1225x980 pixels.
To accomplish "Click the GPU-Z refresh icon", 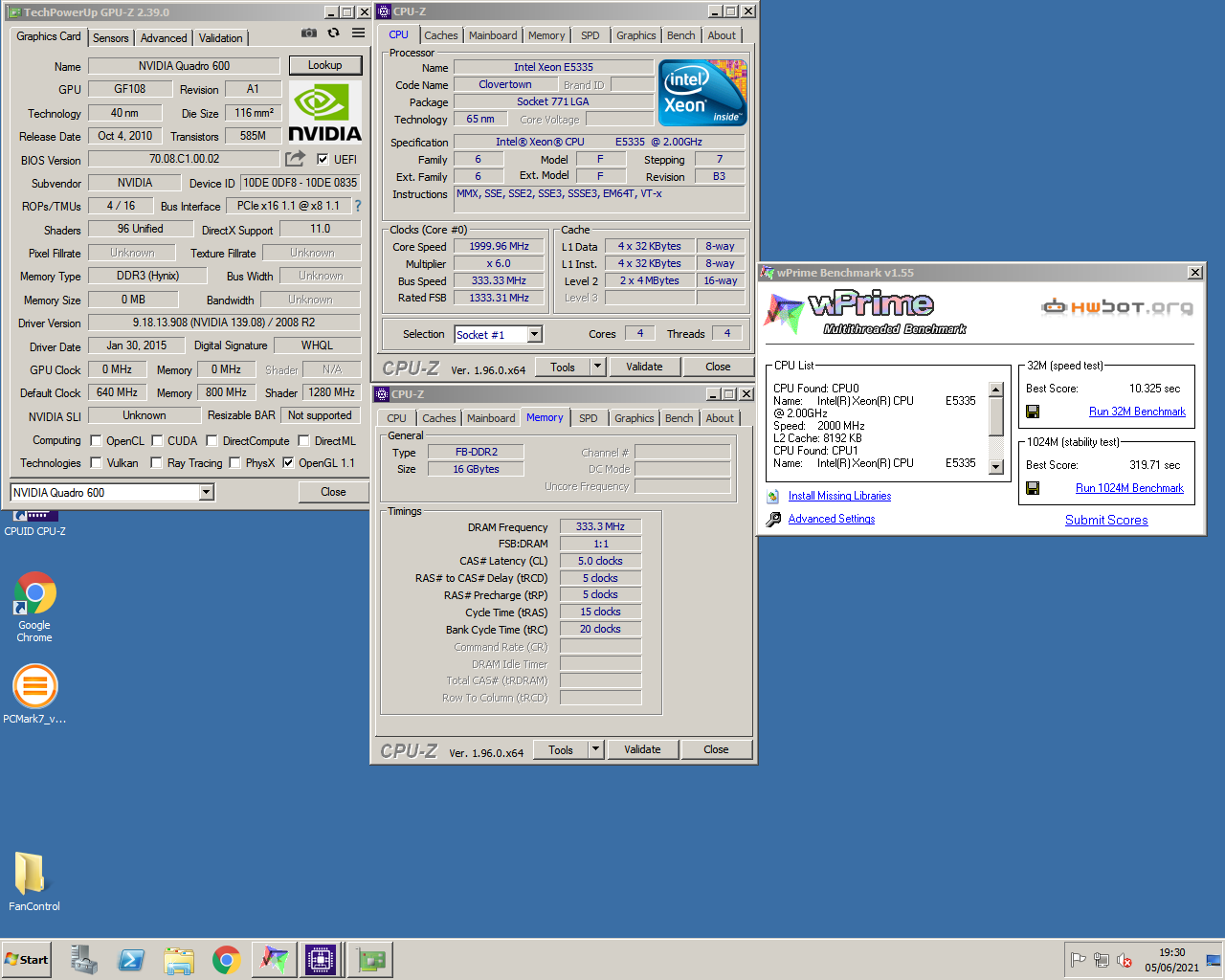I will tap(333, 33).
